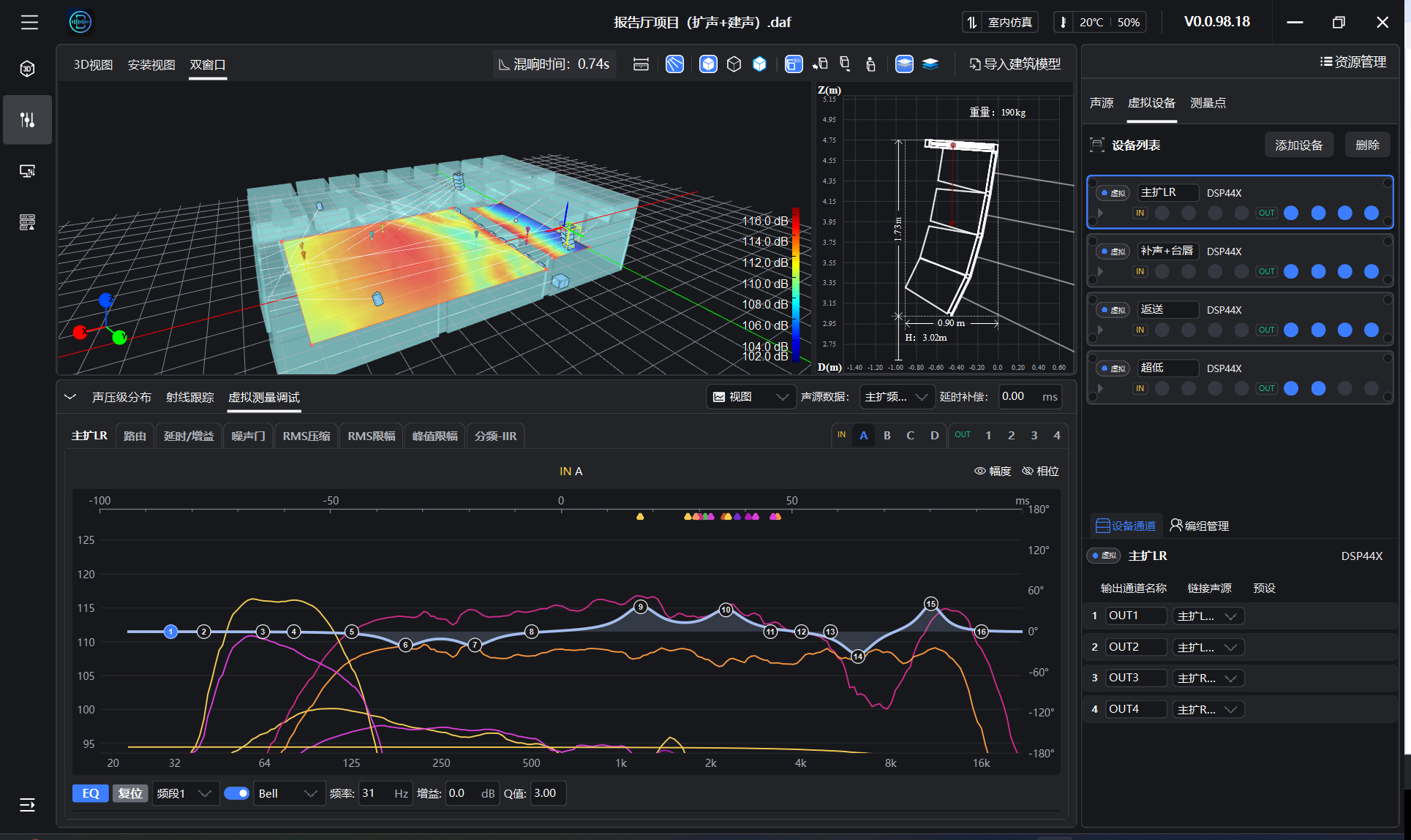This screenshot has width=1411, height=840.
Task: Click the Q值 input field
Action: click(547, 793)
